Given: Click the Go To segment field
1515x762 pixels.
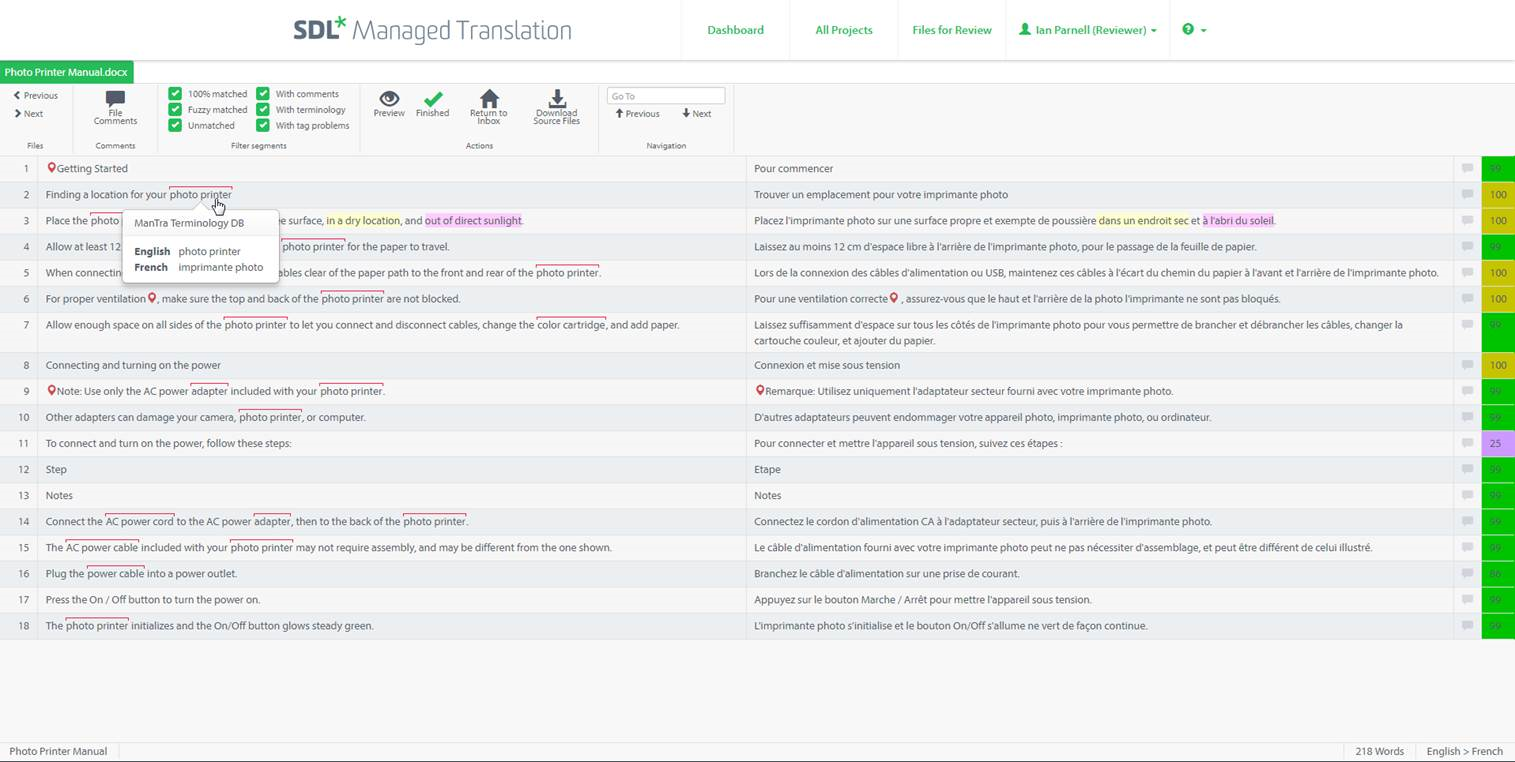Looking at the screenshot, I should [666, 96].
